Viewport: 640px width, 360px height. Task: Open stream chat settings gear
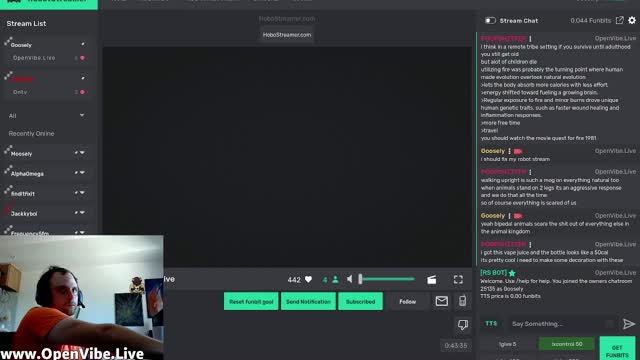point(632,20)
